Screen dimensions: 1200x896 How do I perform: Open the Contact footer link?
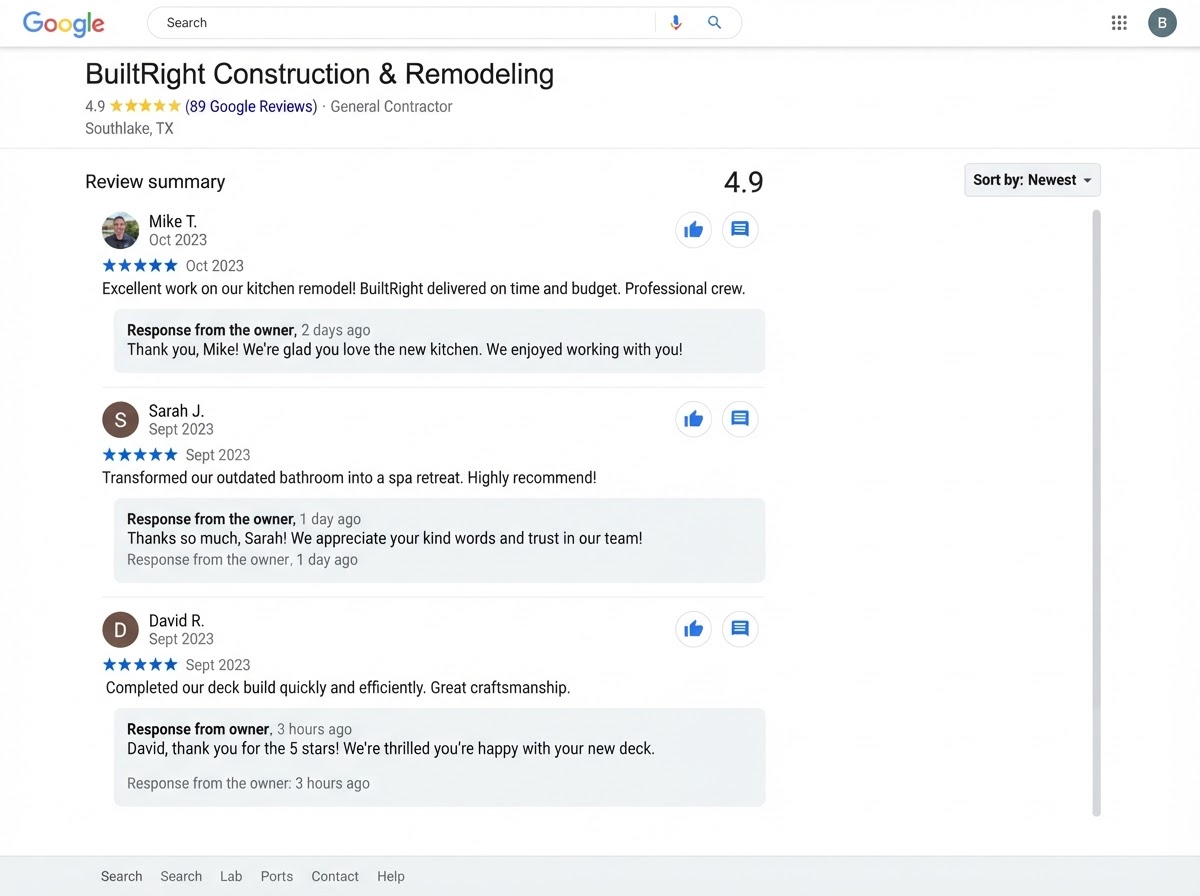[335, 876]
